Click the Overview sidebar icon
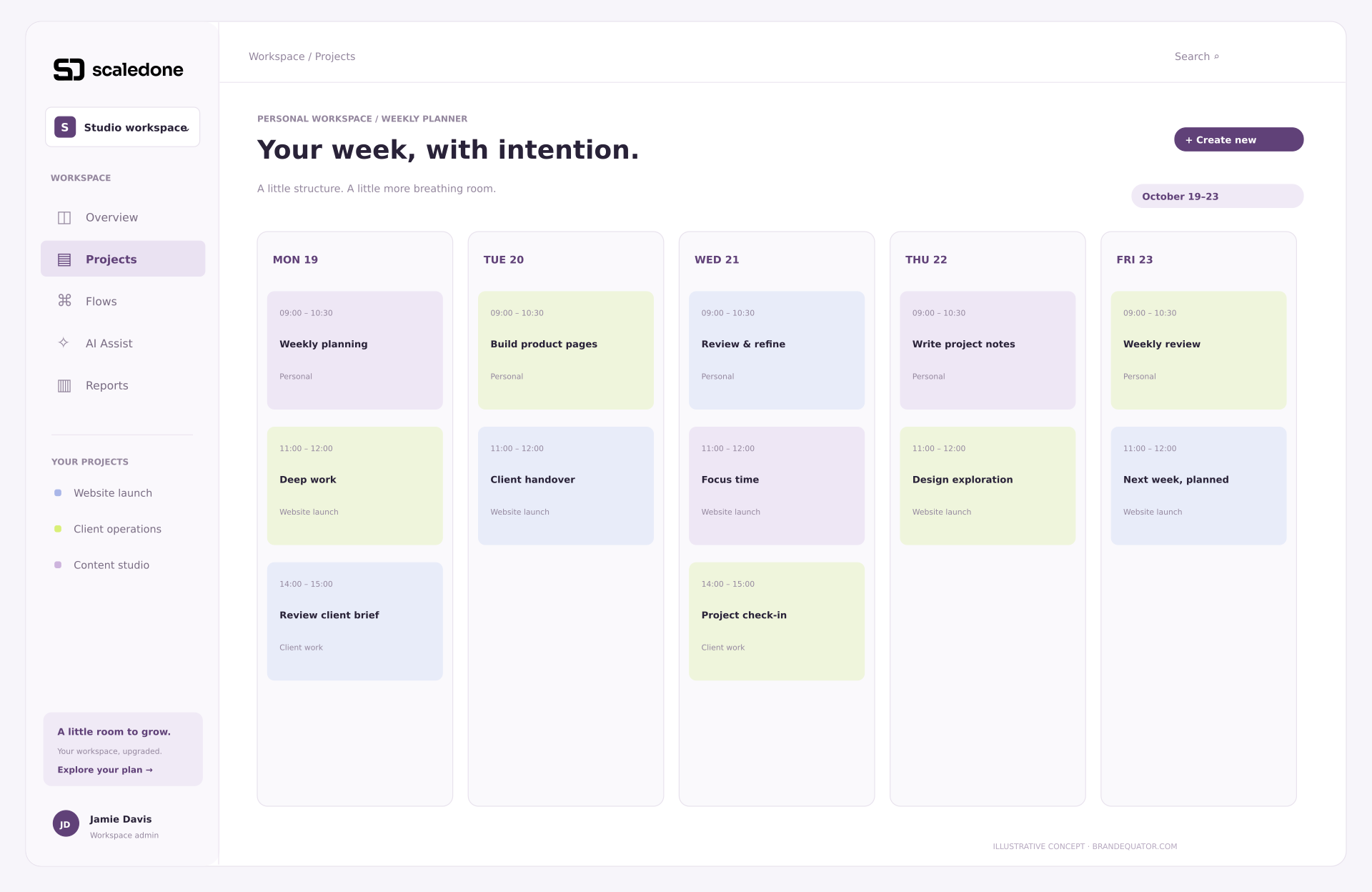 64,217
